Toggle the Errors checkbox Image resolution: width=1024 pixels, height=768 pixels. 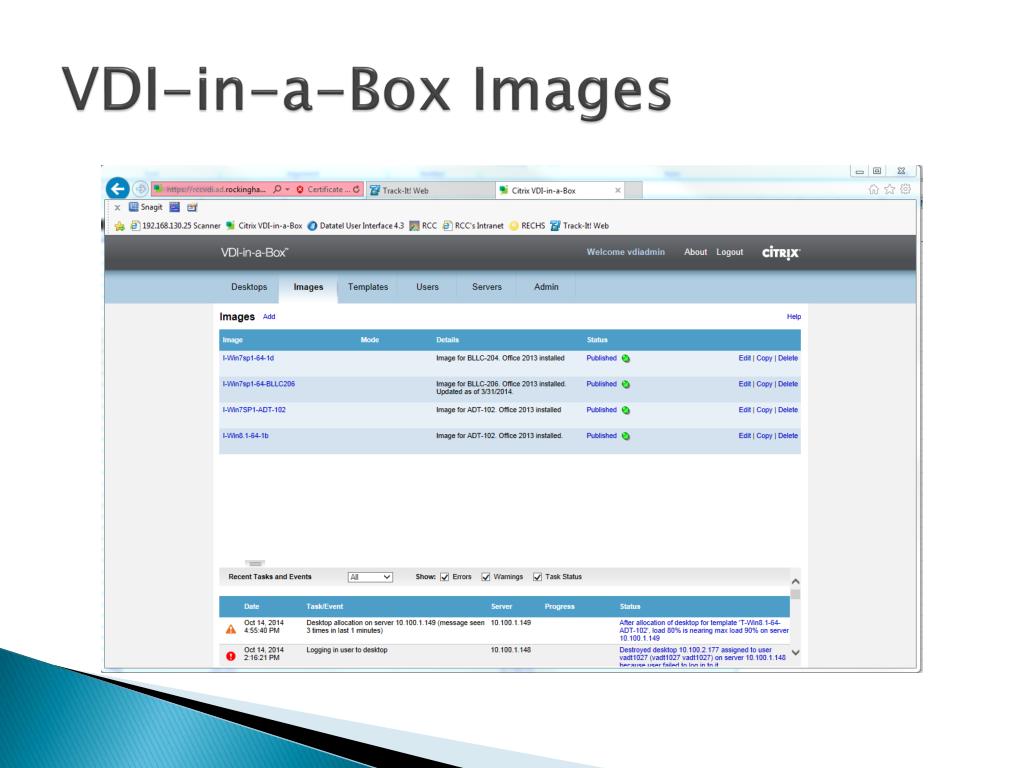tap(445, 577)
